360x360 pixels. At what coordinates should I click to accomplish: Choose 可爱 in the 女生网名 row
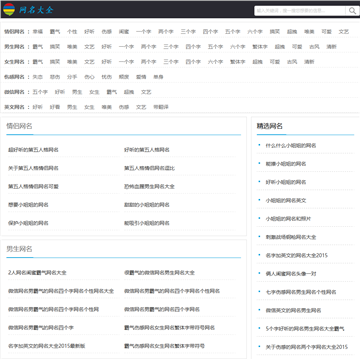pos(275,62)
